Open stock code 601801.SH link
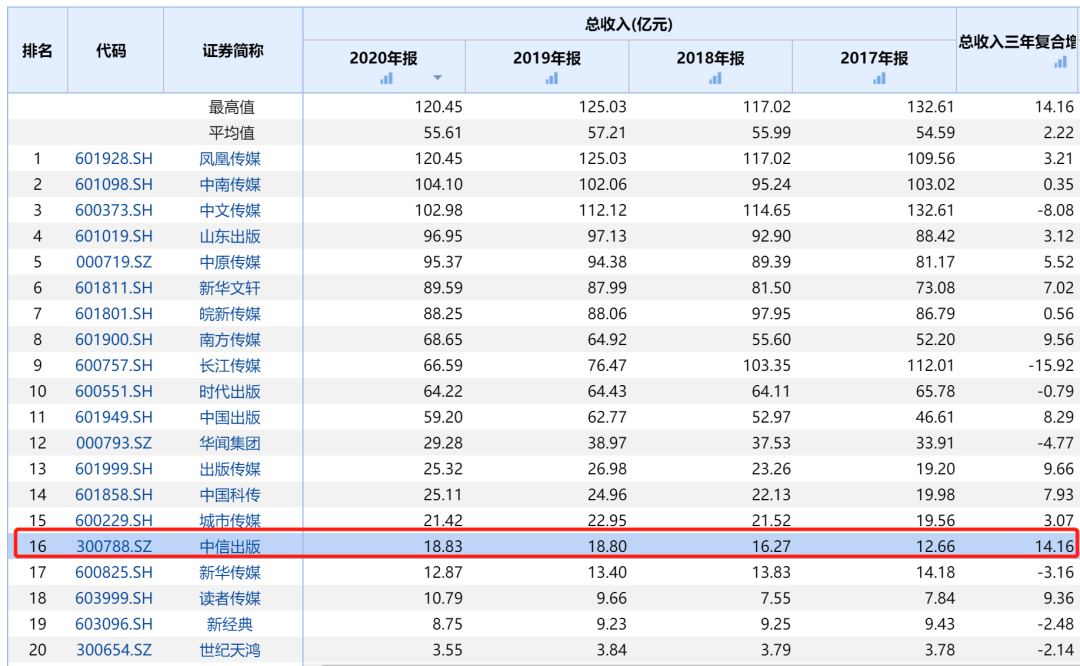The image size is (1080, 666). point(114,313)
